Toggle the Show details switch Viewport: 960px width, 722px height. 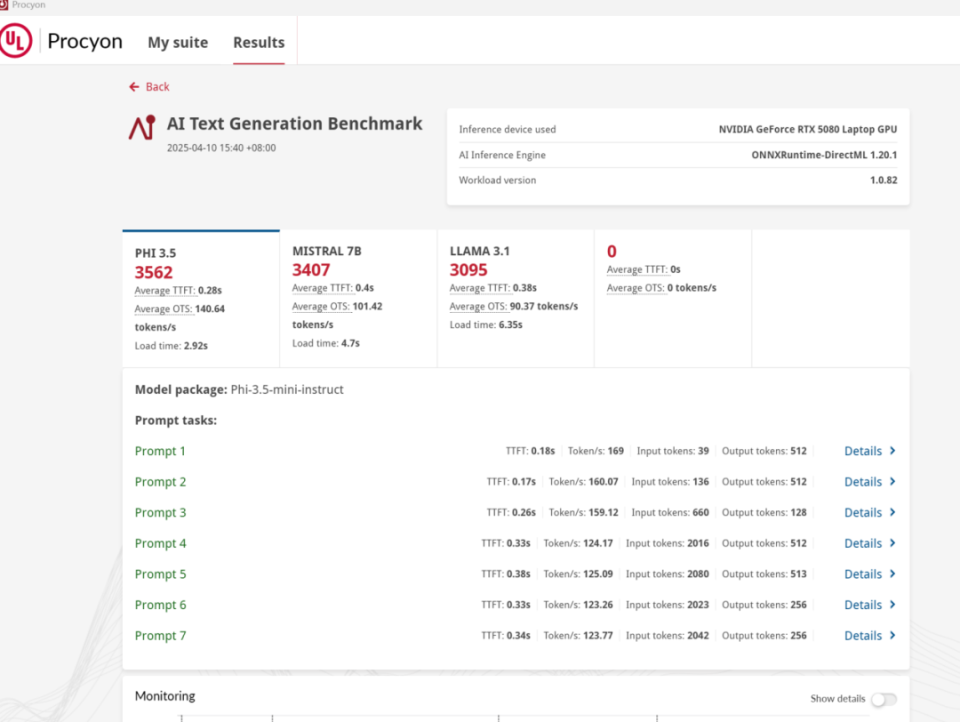(x=884, y=699)
